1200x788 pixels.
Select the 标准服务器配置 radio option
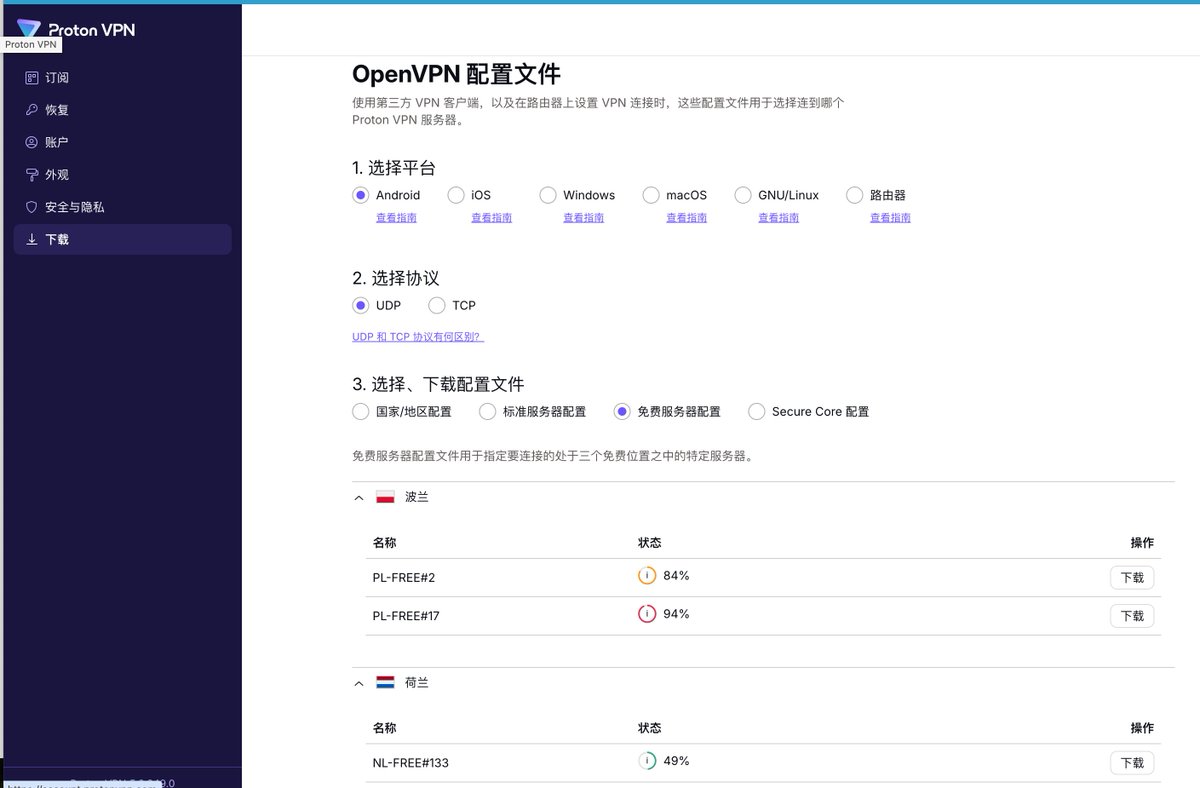[488, 411]
